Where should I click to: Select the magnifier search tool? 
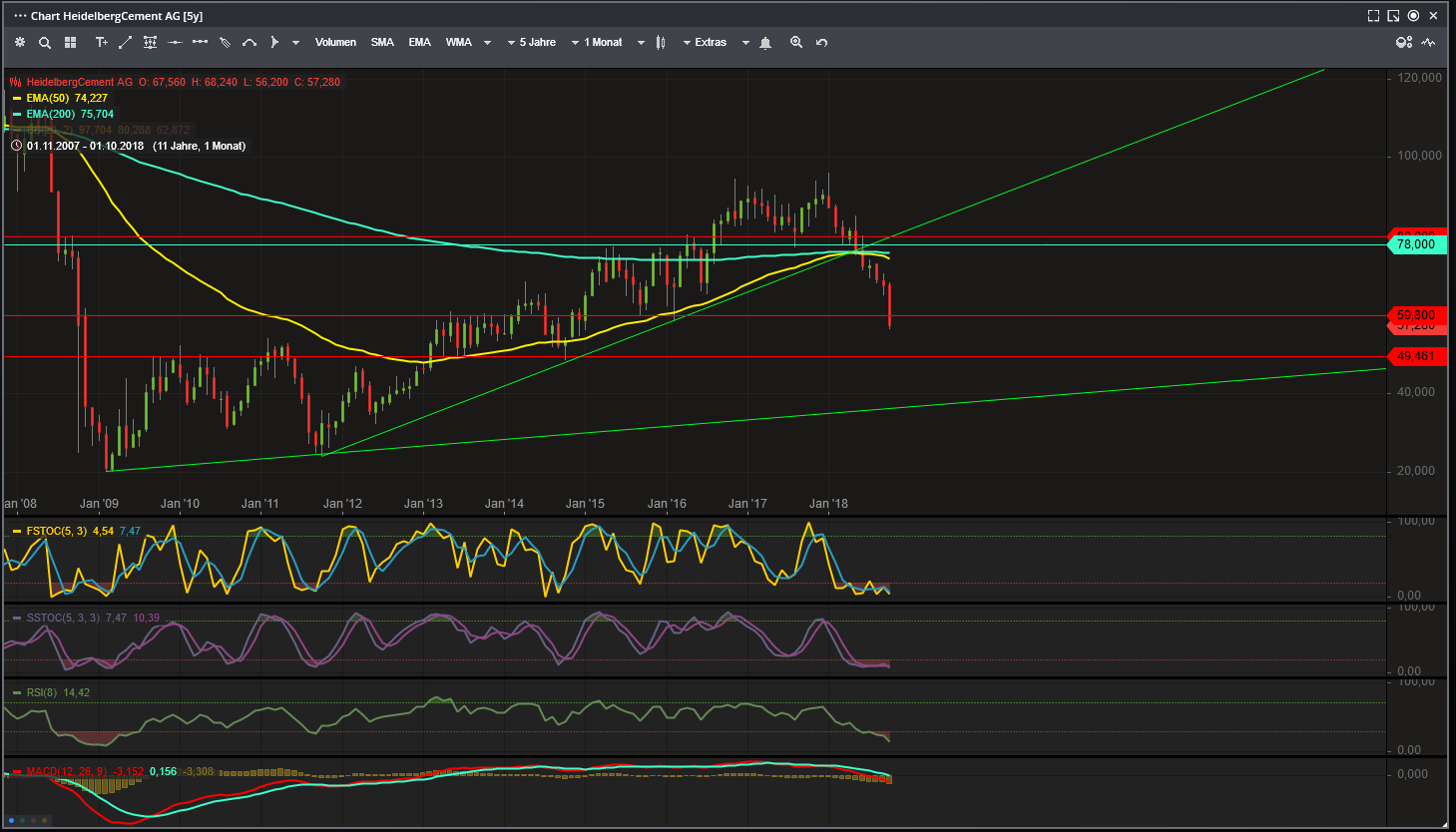click(x=44, y=42)
